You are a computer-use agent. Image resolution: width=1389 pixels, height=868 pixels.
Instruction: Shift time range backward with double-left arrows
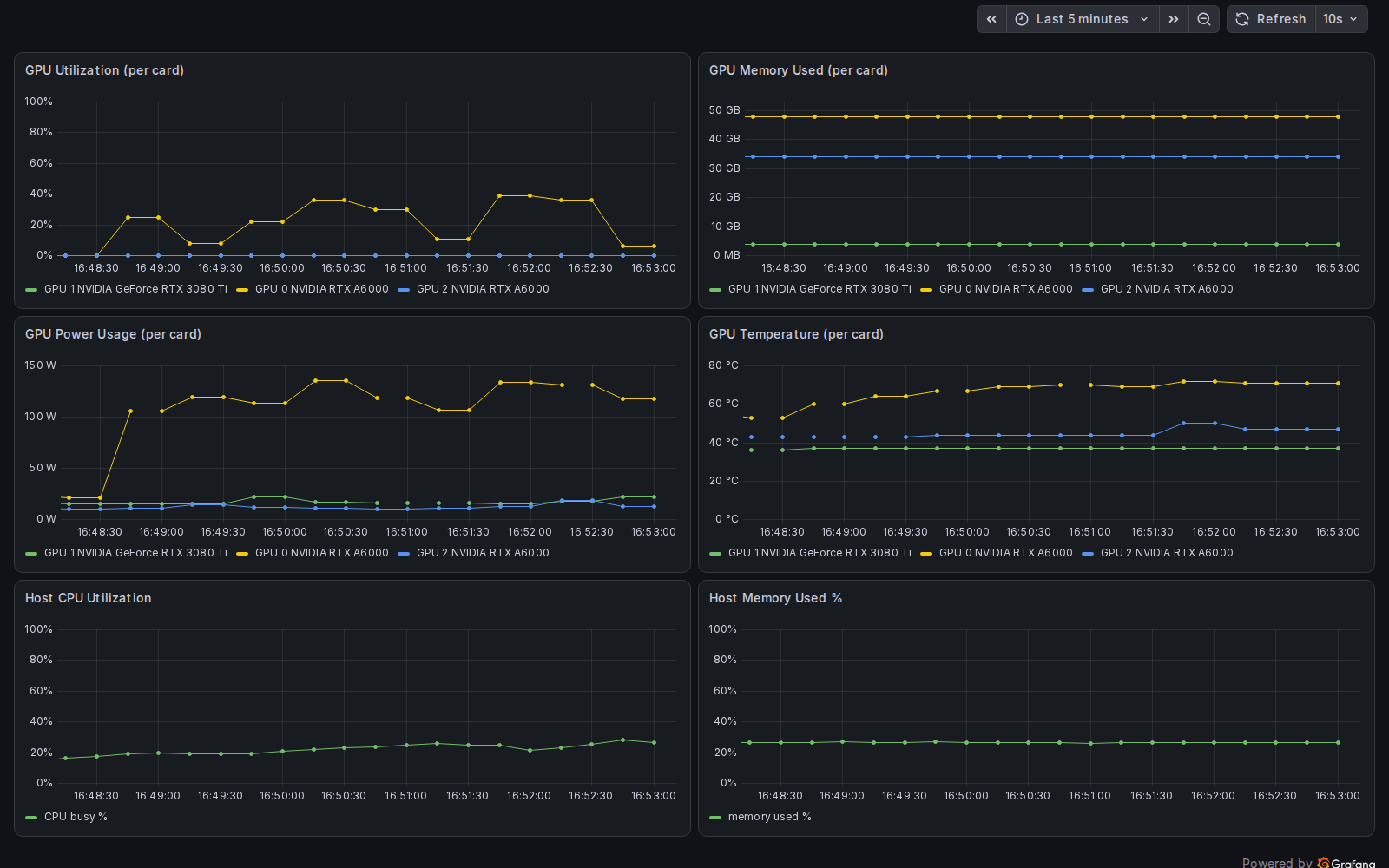(991, 19)
